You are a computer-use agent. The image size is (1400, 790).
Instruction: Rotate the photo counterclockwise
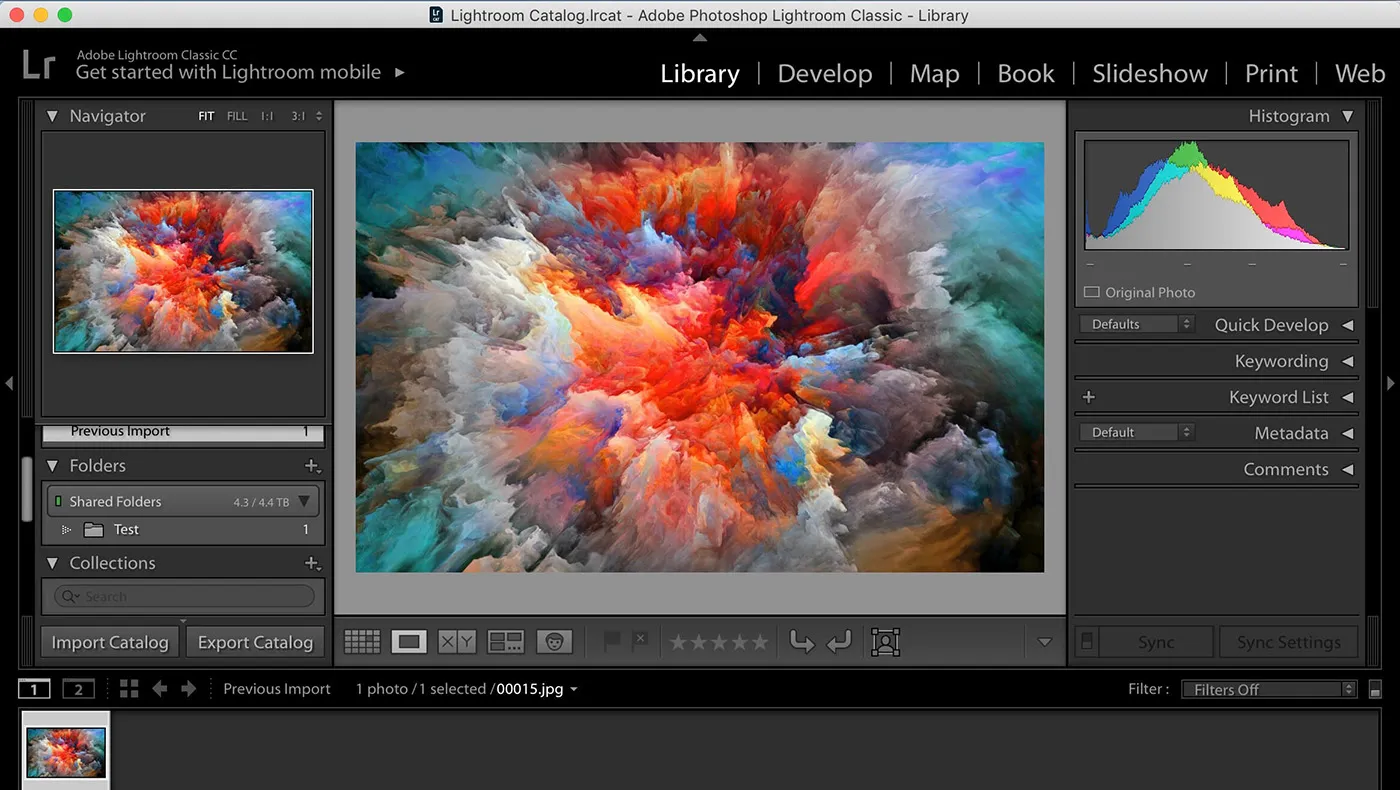[x=801, y=641]
